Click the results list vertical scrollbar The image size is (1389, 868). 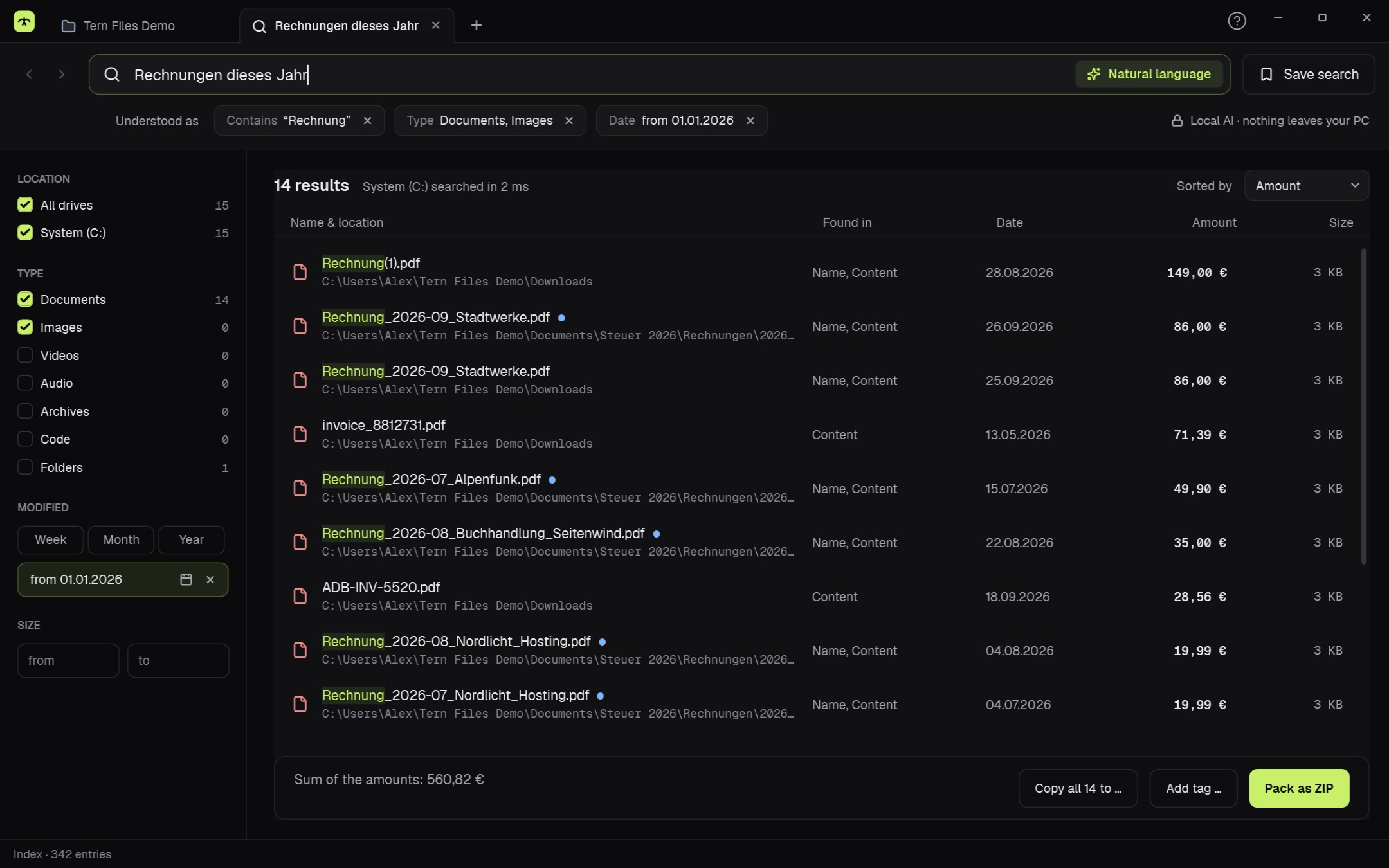point(1363,406)
